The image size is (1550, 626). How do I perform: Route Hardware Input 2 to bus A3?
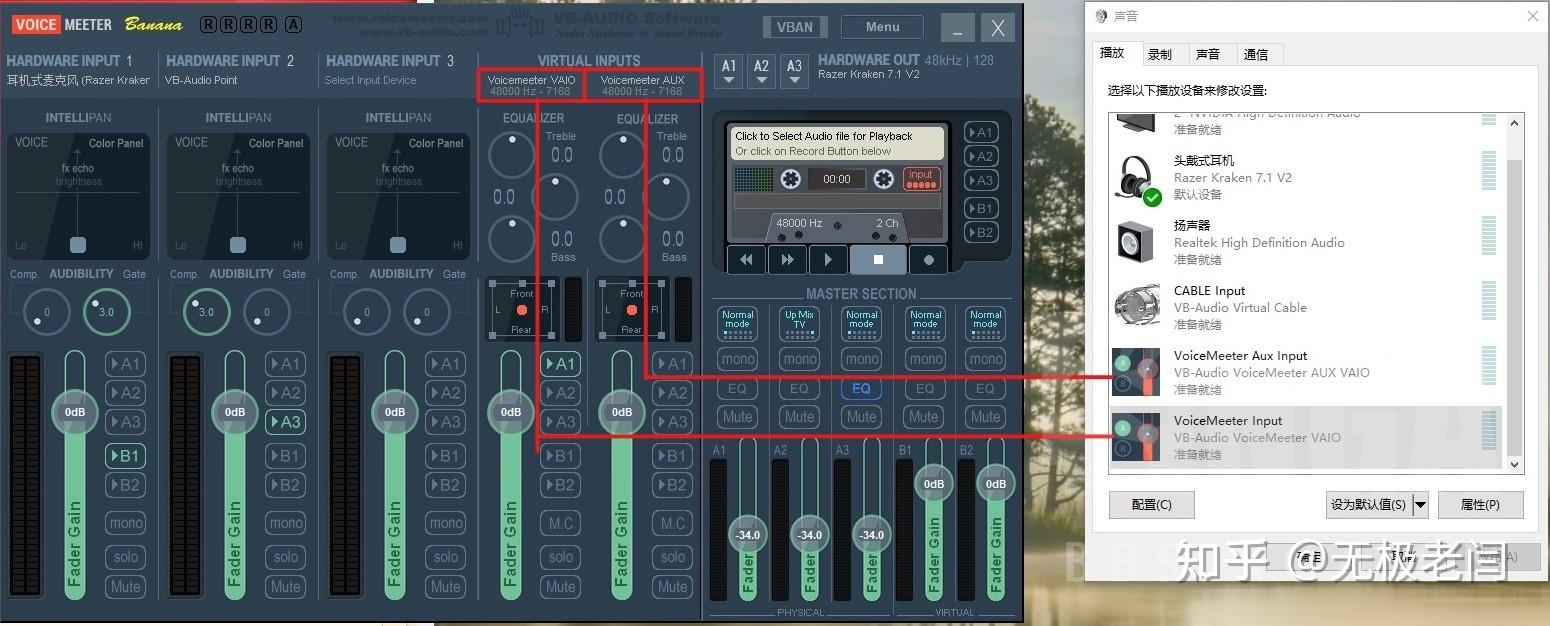click(285, 422)
